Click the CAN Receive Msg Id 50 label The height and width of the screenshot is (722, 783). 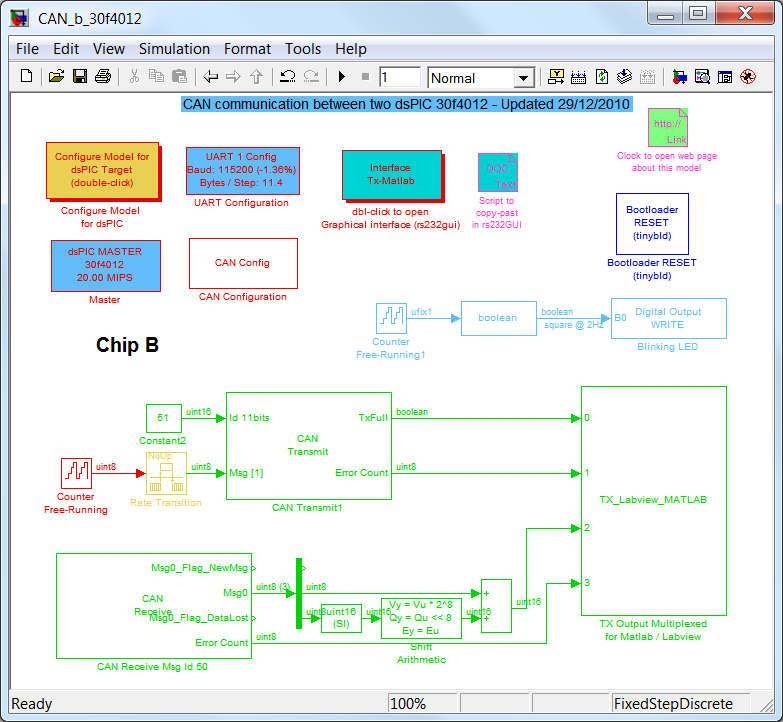click(x=152, y=667)
